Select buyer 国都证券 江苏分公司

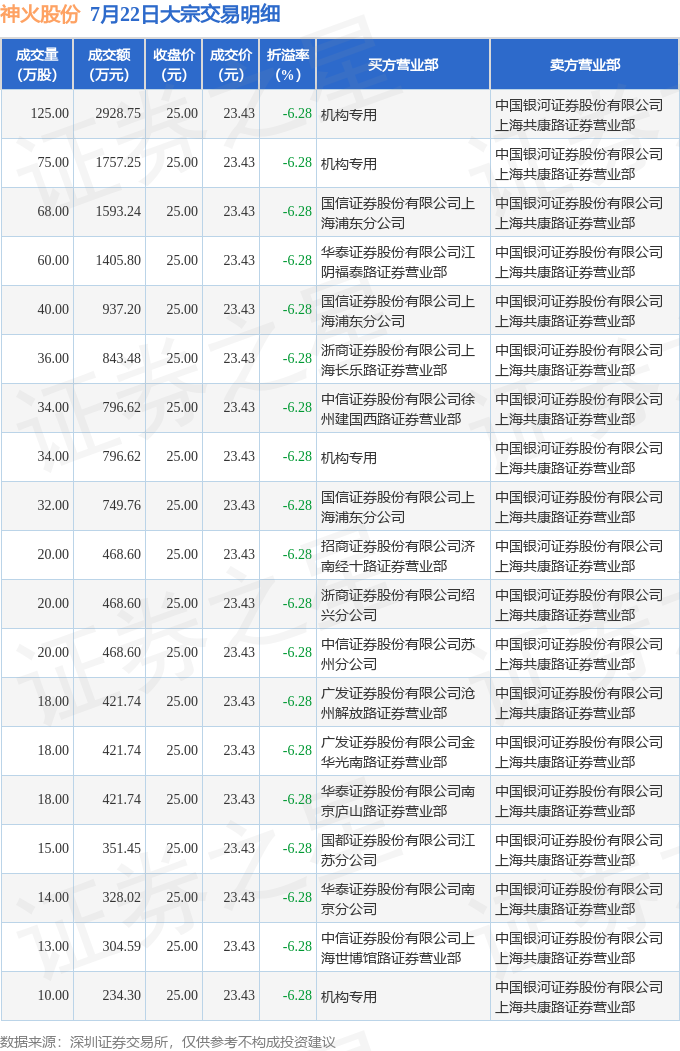pos(398,849)
